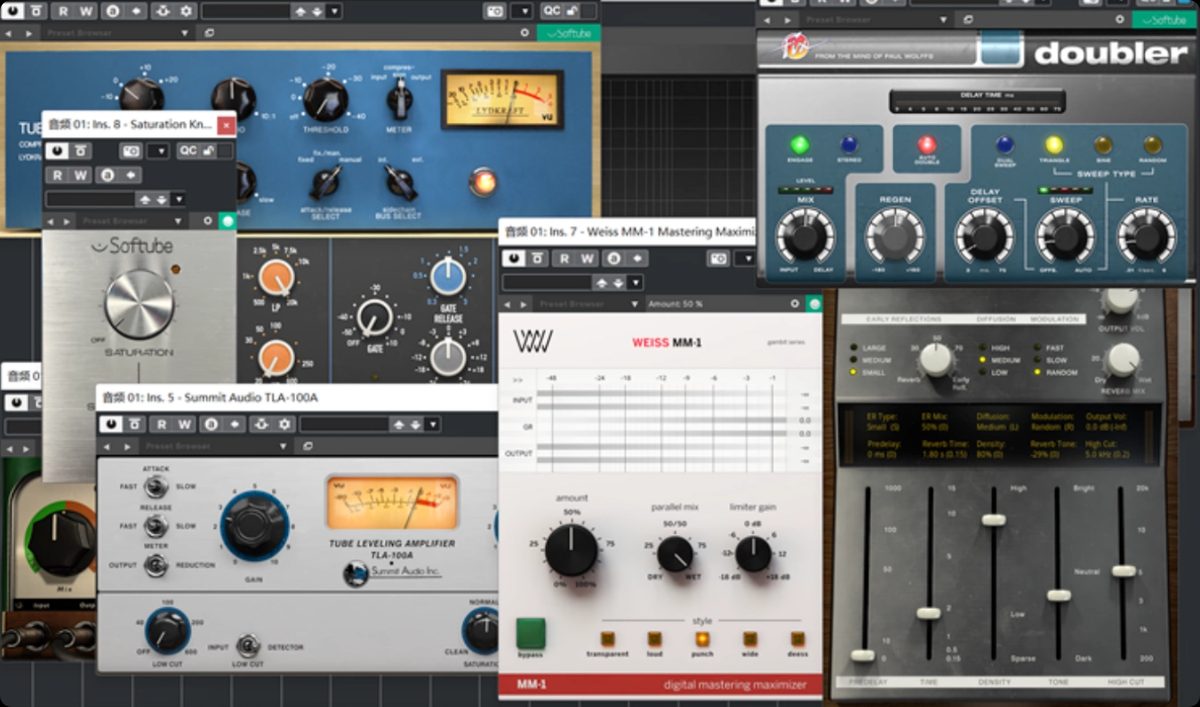
Task: Select TRIANGLE sweep type on doubler
Action: coord(1054,145)
